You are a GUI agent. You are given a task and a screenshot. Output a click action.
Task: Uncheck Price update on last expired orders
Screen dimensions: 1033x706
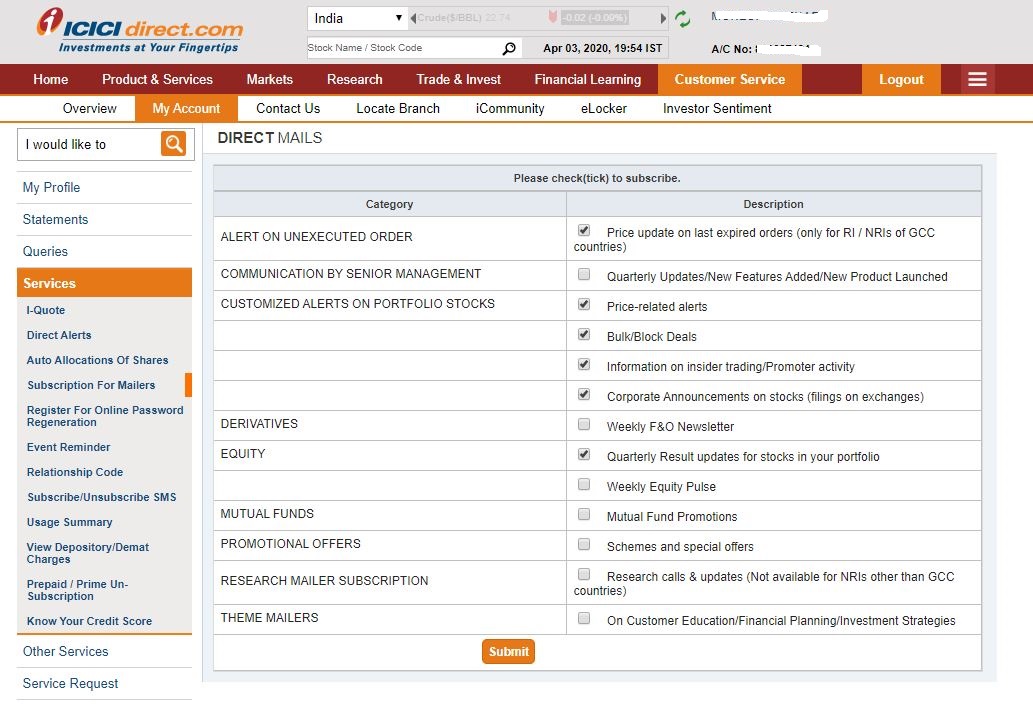pos(584,230)
